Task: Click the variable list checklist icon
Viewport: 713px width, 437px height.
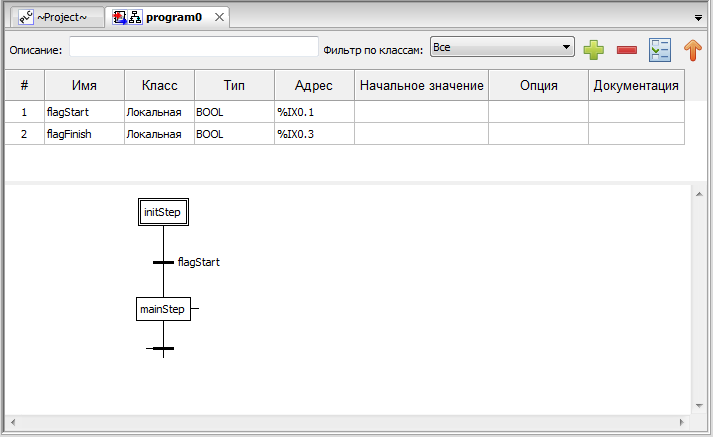Action: tap(660, 49)
